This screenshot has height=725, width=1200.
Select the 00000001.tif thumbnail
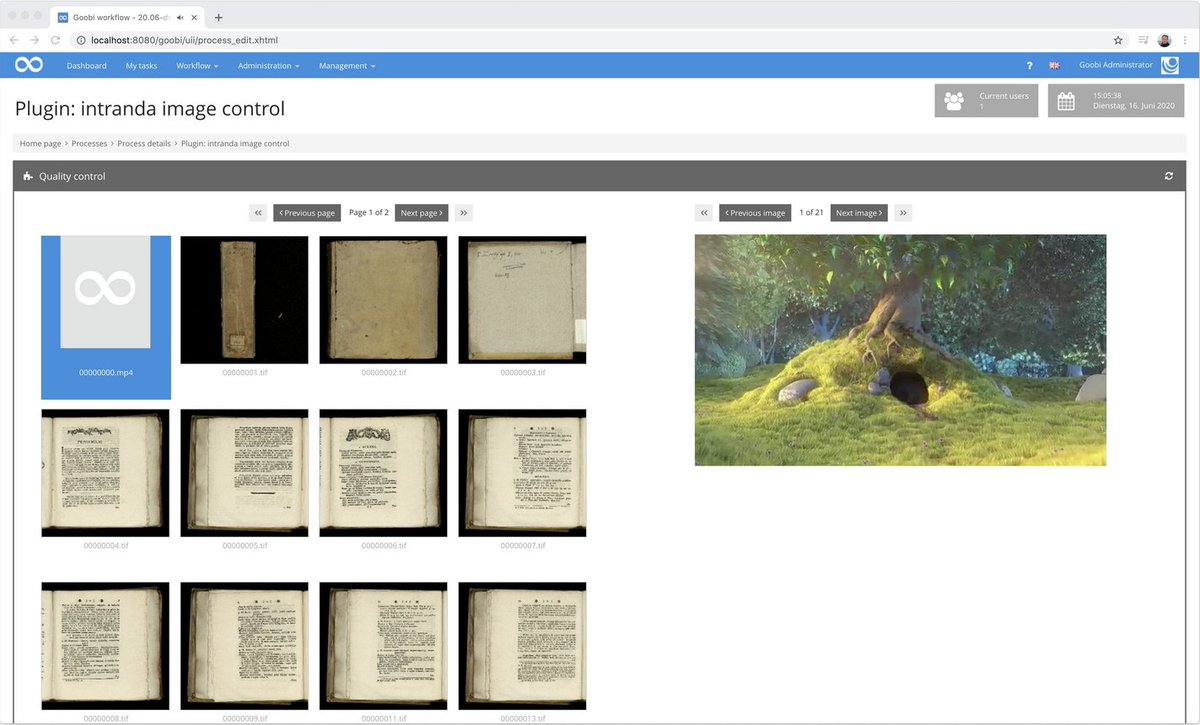(244, 298)
